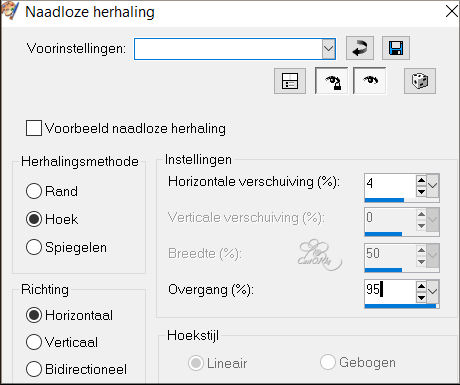Toggle the show/hide previews icon
This screenshot has height=385, width=460.
[x=290, y=81]
